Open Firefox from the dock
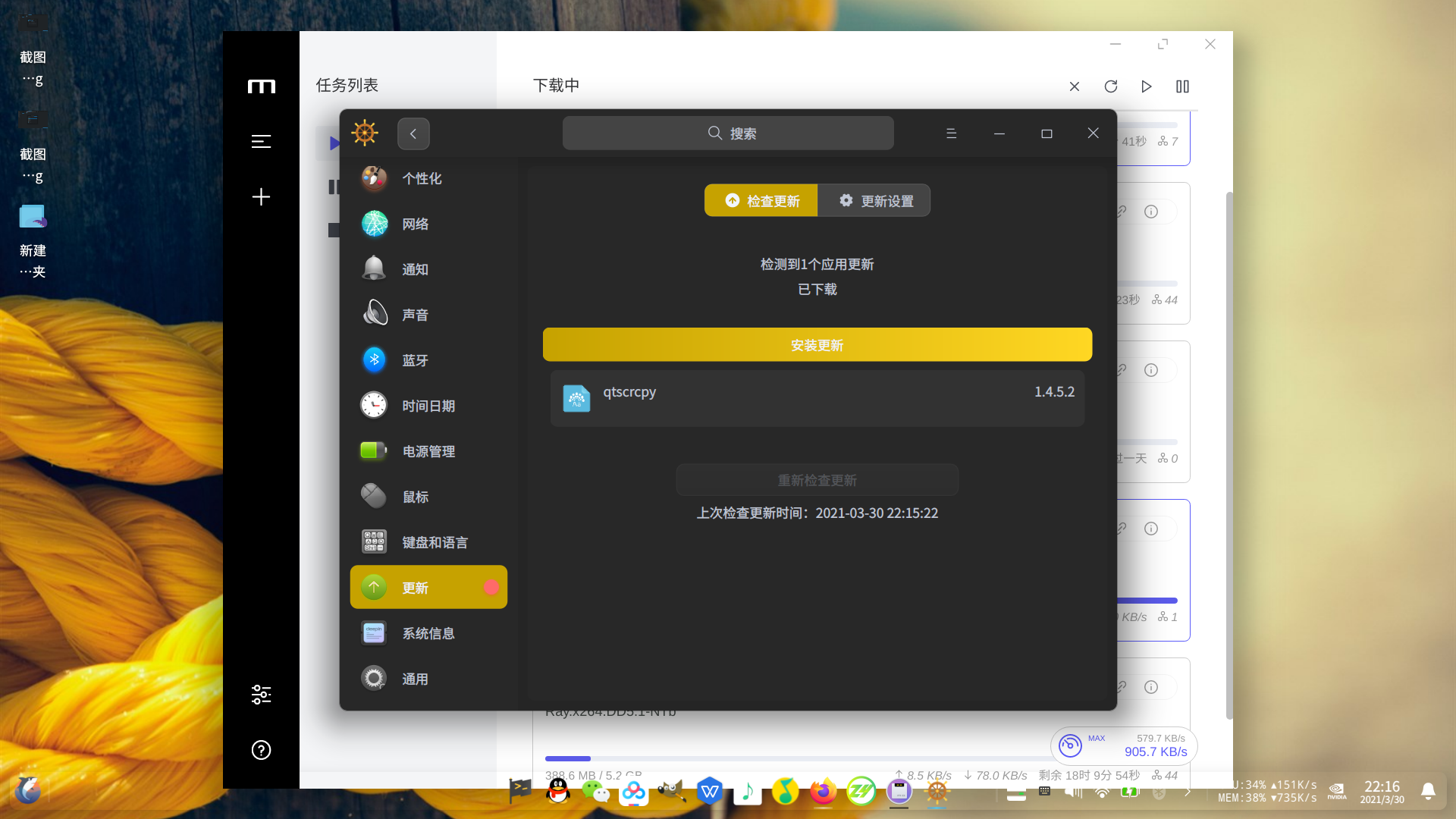Viewport: 1456px width, 819px height. point(823,792)
